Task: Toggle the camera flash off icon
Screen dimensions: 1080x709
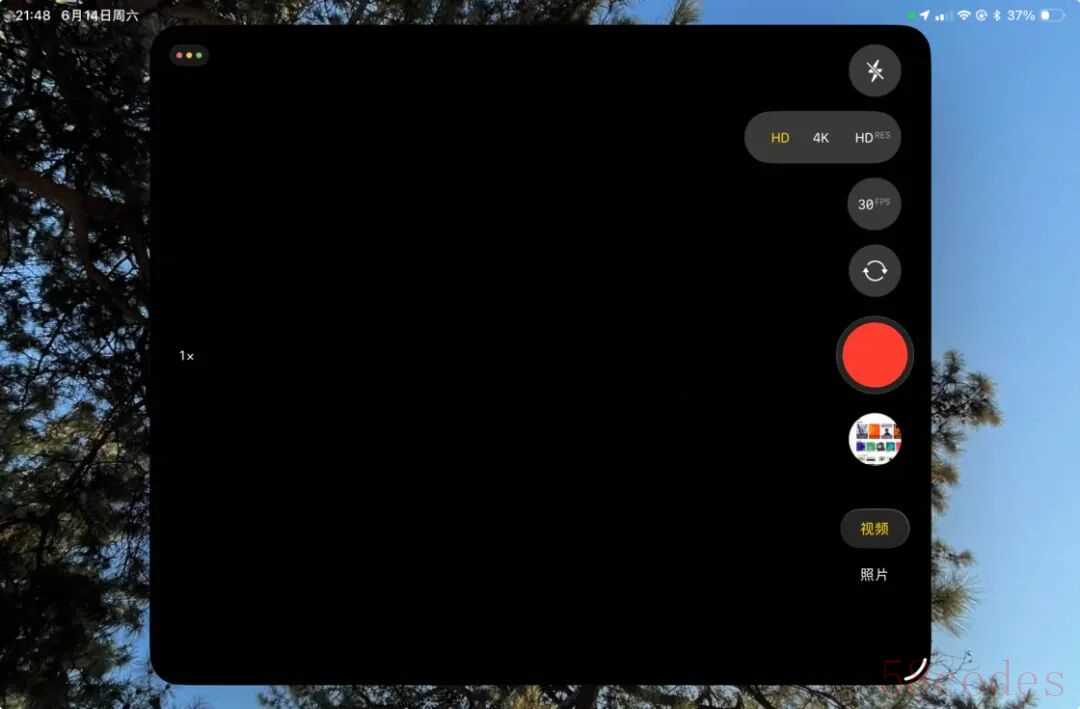Action: [875, 71]
